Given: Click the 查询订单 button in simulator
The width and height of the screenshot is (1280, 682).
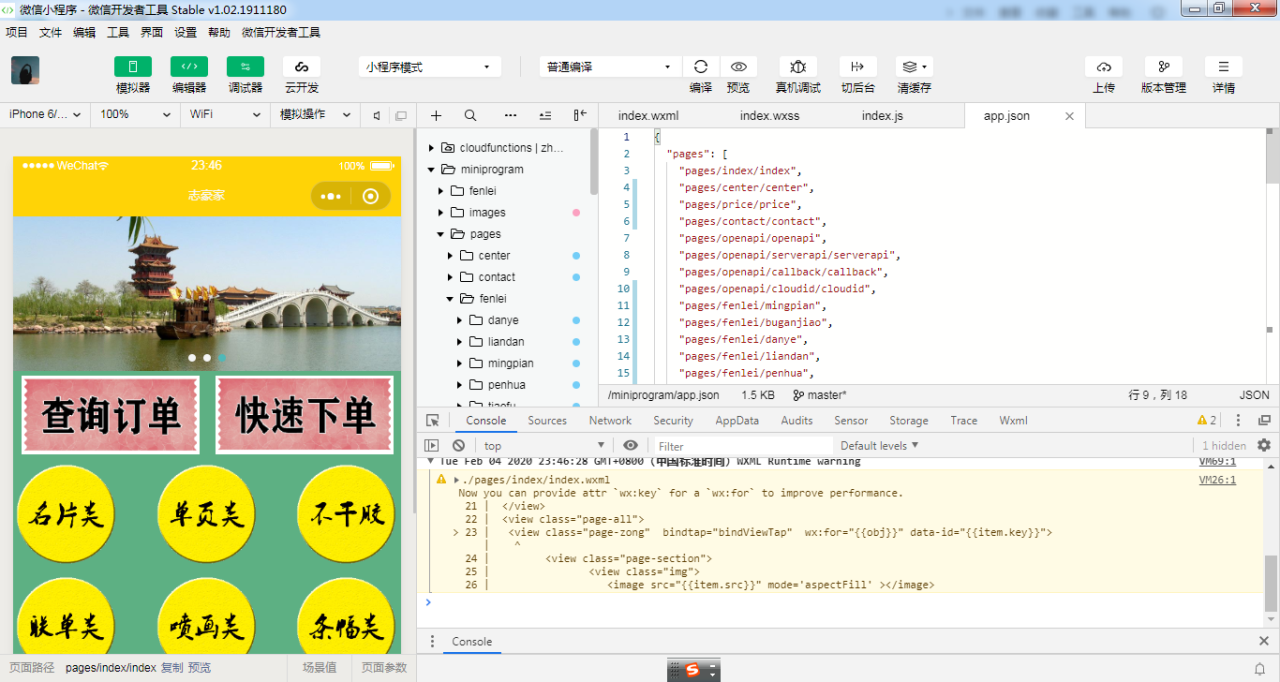Looking at the screenshot, I should 110,415.
